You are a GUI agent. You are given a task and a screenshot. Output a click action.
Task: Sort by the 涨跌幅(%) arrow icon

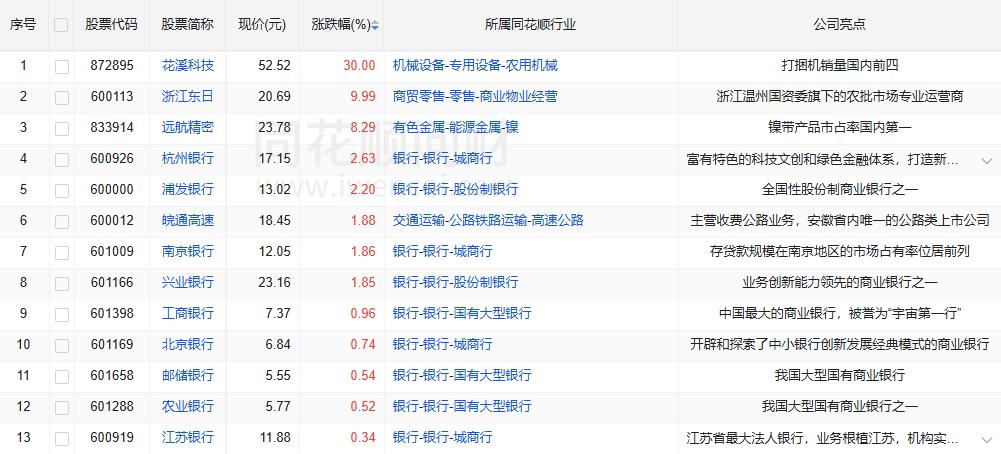(375, 26)
